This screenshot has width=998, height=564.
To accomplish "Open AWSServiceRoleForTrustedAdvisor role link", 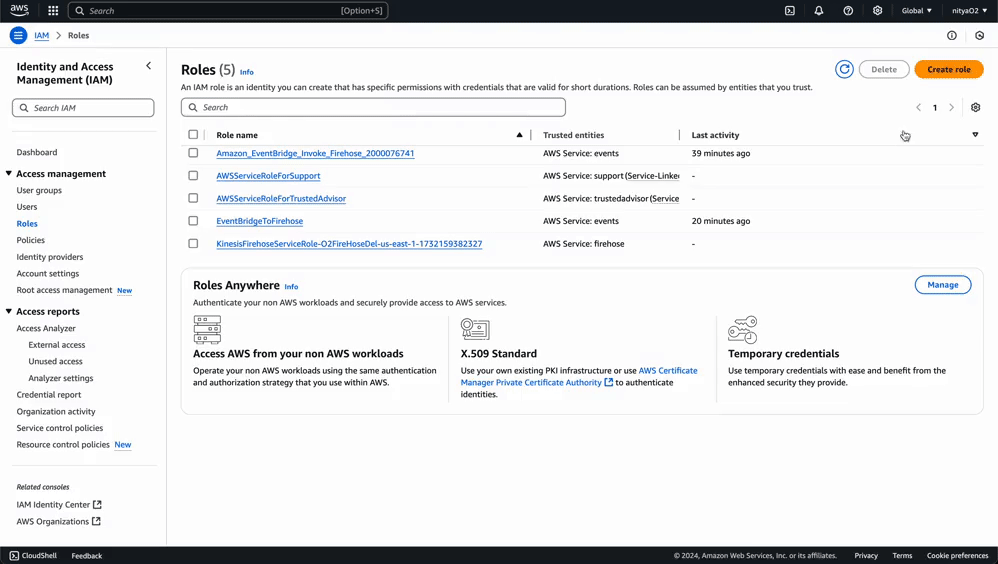I will (281, 199).
